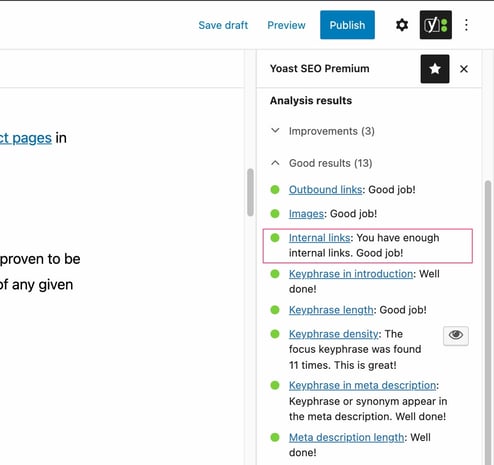The height and width of the screenshot is (465, 494).
Task: Click the editor content scrollbar thumb
Action: tap(250, 192)
